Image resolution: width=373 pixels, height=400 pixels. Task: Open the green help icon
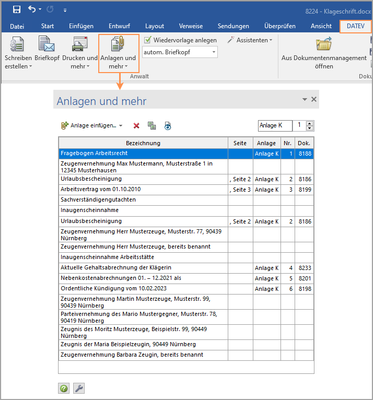(x=64, y=388)
